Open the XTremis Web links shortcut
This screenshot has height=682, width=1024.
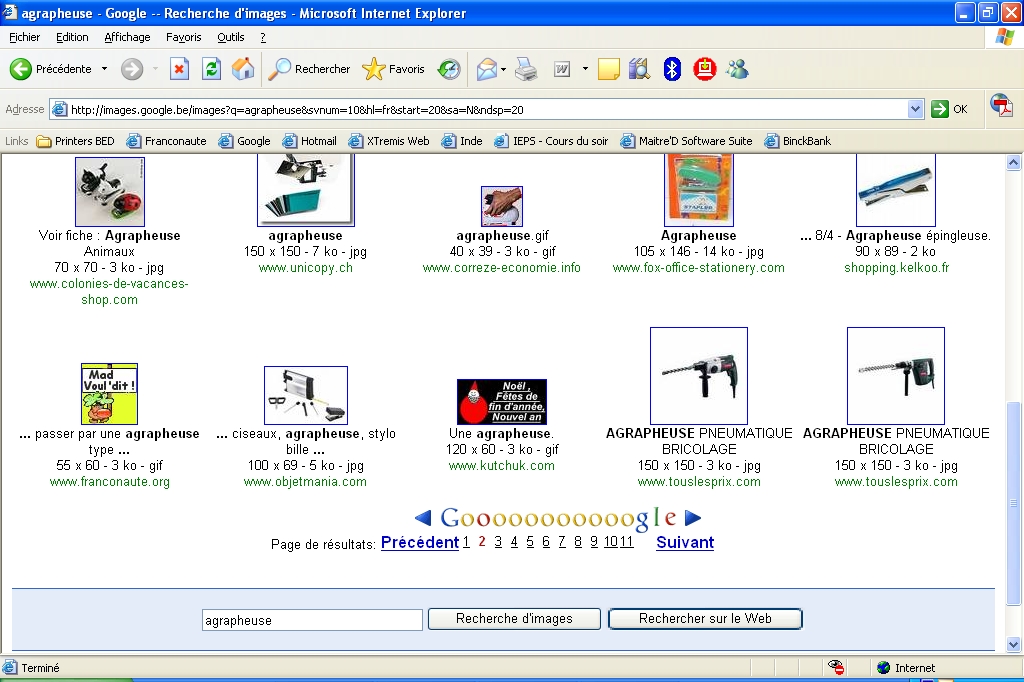coord(389,141)
